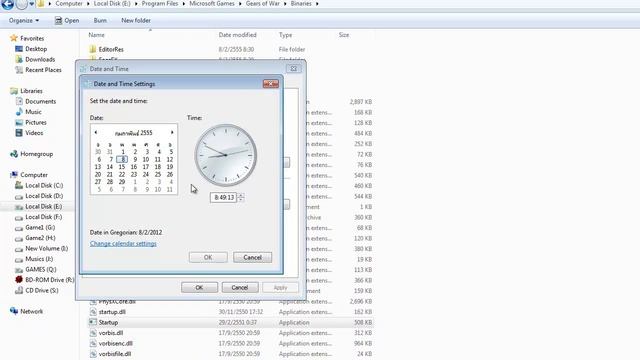Select the vorbisenc.dll file
The width and height of the screenshot is (640, 360).
116,344
